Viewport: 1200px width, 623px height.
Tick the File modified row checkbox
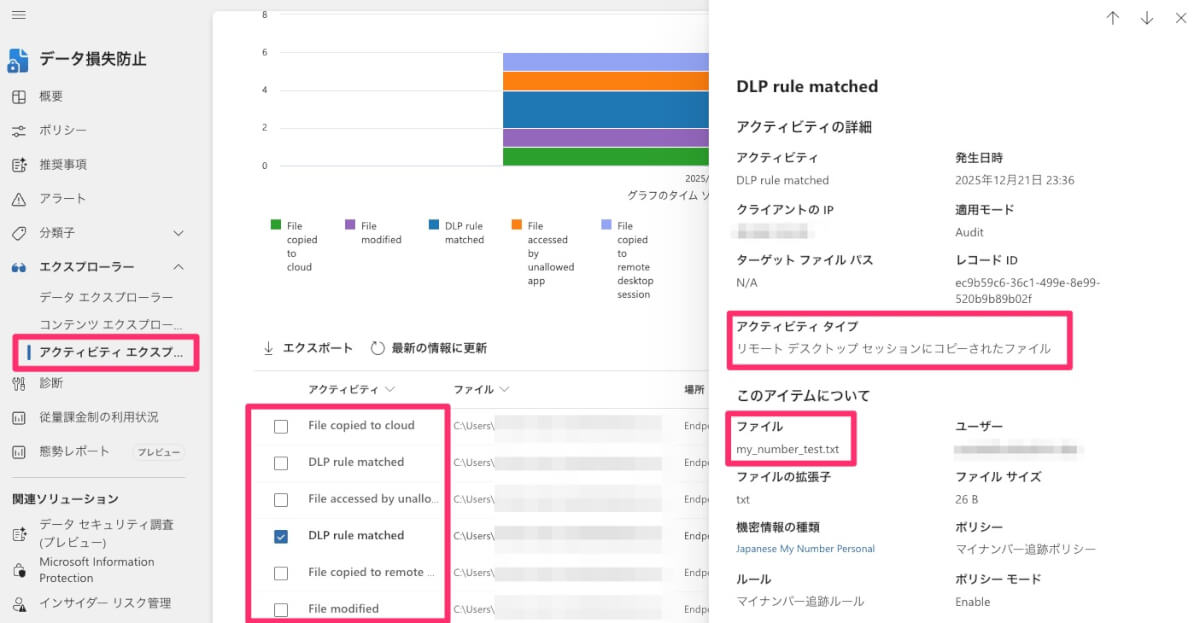tap(281, 609)
